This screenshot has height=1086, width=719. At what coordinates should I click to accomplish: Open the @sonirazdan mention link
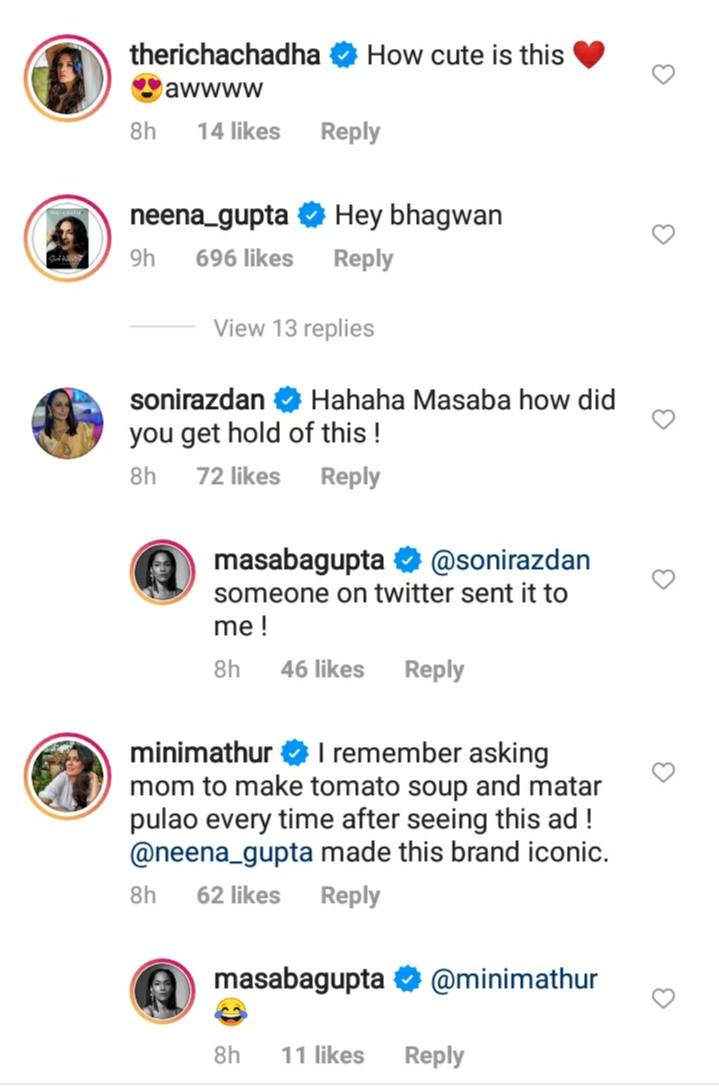(x=511, y=561)
